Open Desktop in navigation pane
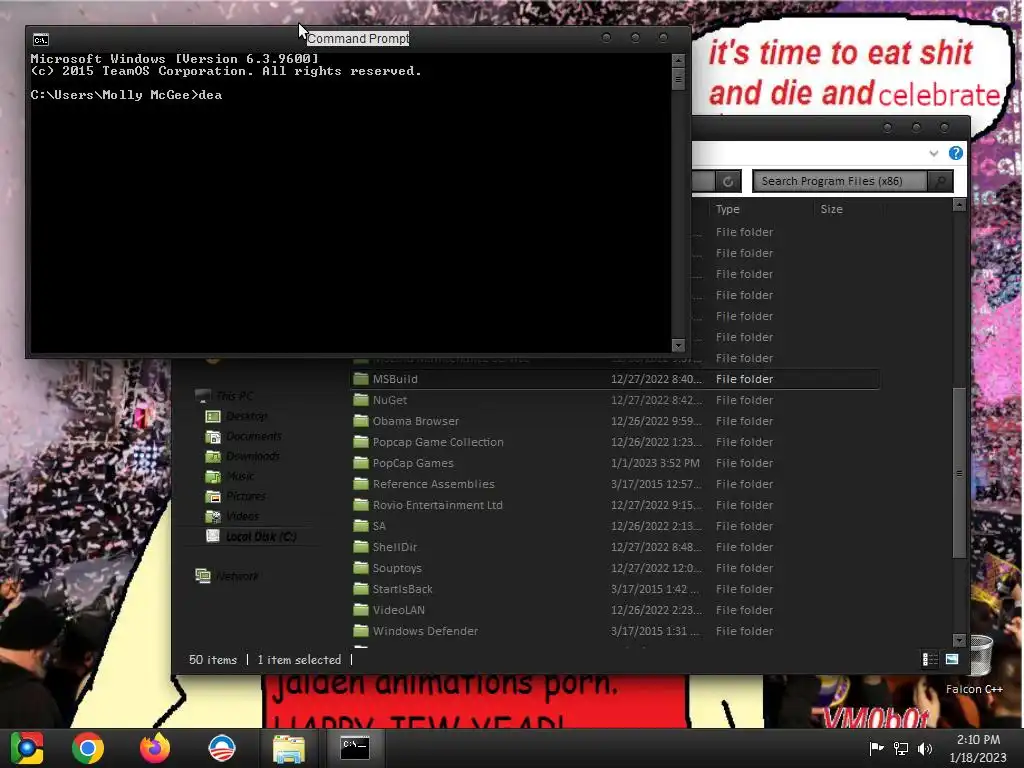Viewport: 1024px width, 768px height. point(236,416)
